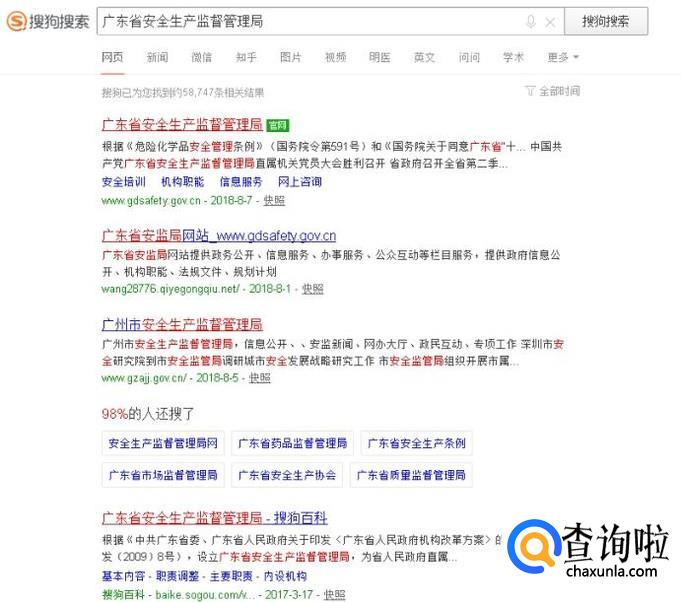Switch to the 英文 tab
This screenshot has width=681, height=602.
click(424, 57)
